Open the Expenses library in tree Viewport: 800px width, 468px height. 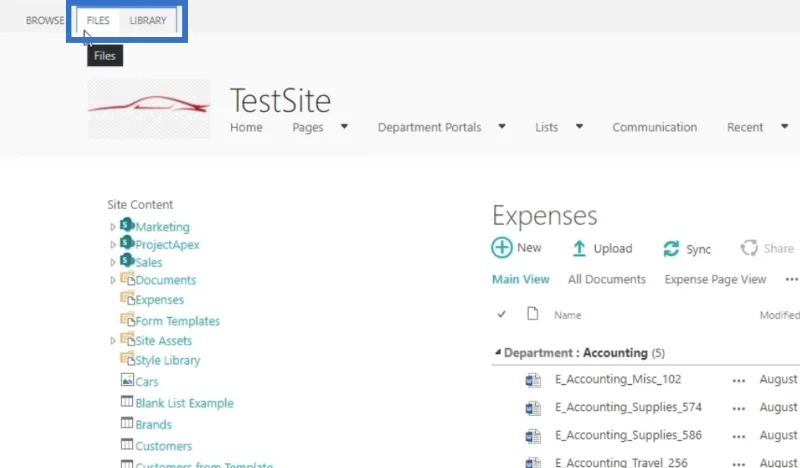pos(160,300)
